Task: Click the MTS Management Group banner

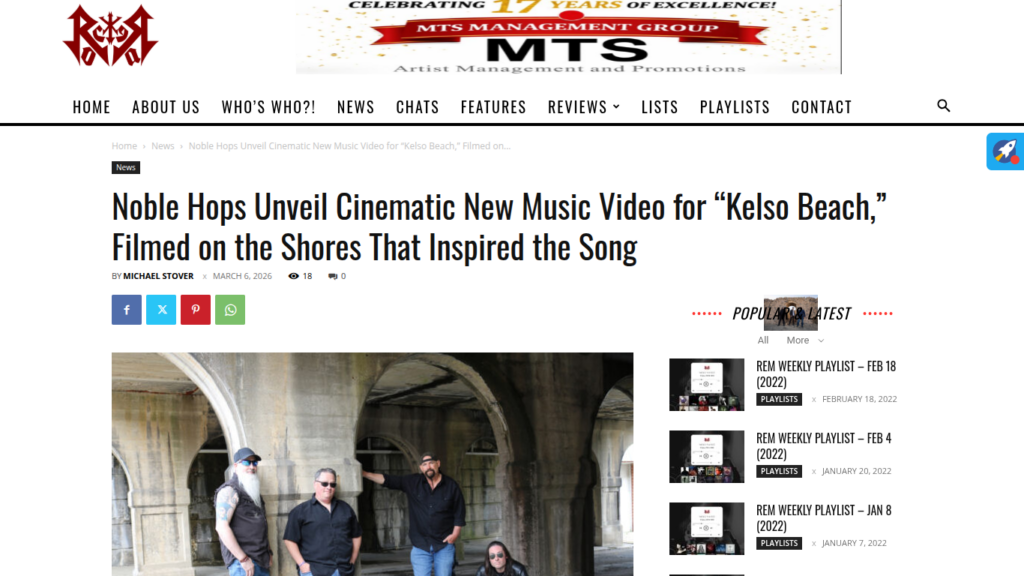Action: (569, 37)
